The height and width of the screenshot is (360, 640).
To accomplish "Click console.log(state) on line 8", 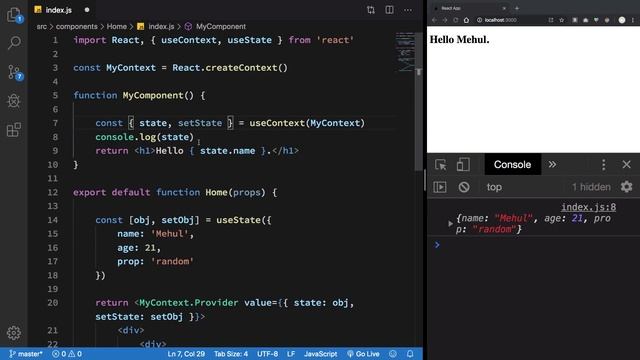I will pyautogui.click(x=144, y=137).
